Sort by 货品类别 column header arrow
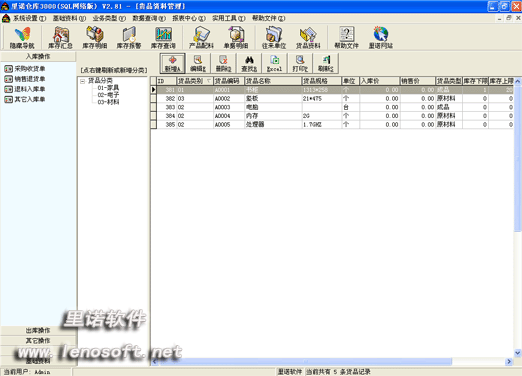Image resolution: width=522 pixels, height=376 pixels. [x=209, y=81]
